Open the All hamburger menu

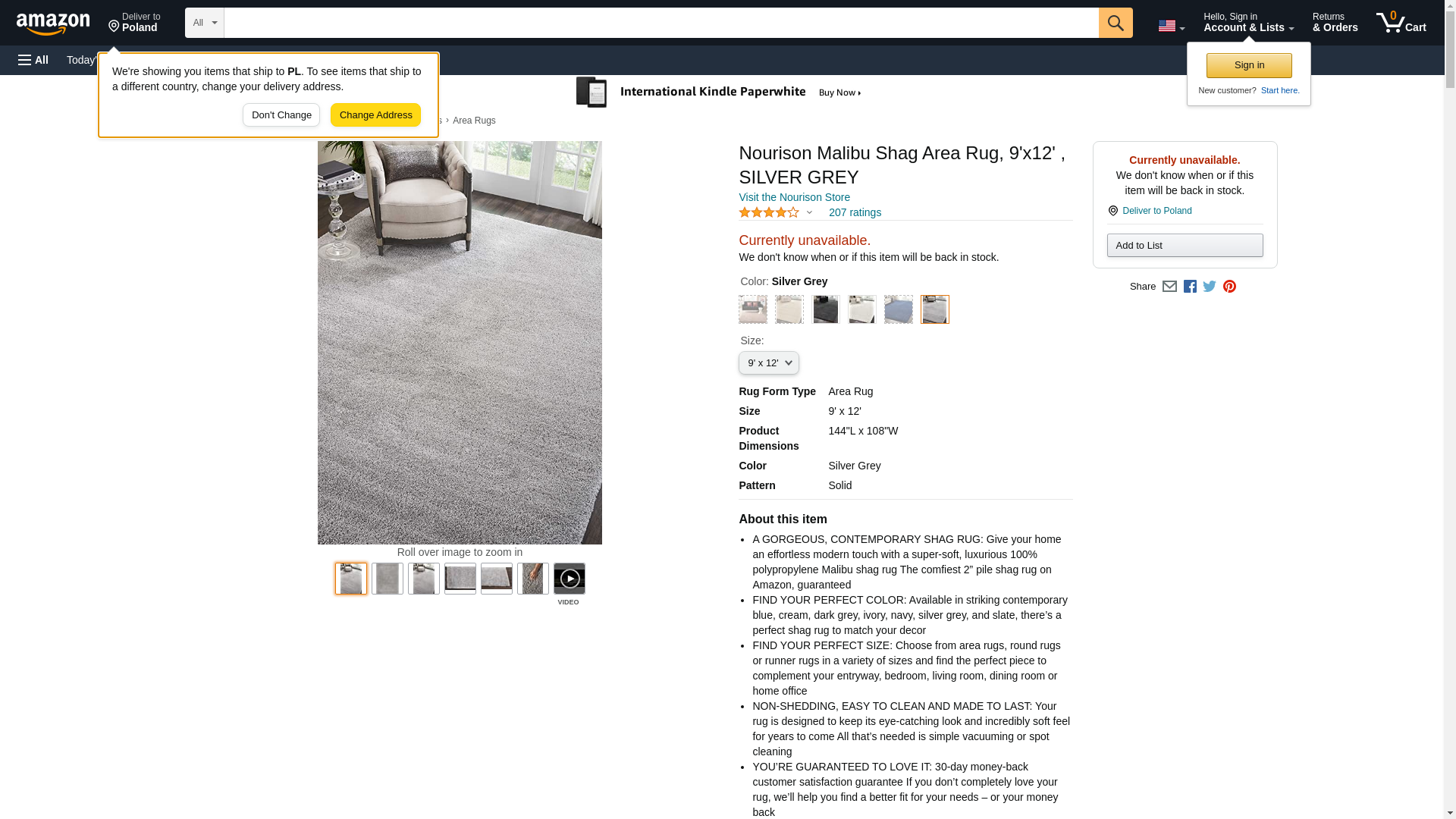33,60
